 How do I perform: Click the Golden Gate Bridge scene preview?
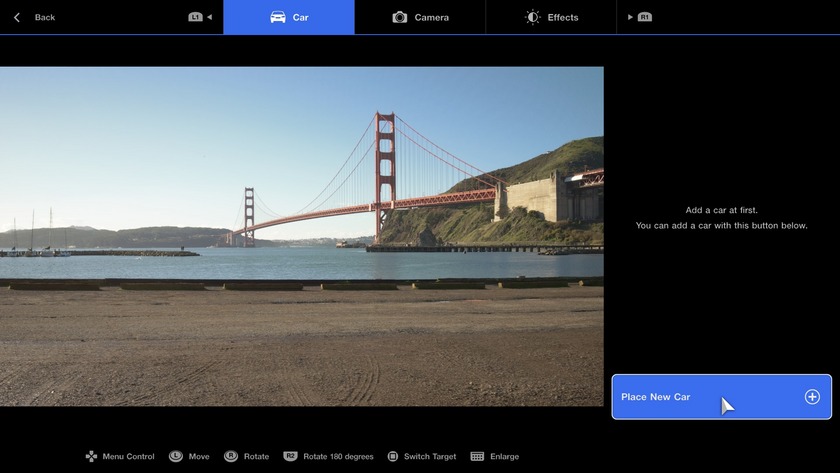(x=301, y=236)
